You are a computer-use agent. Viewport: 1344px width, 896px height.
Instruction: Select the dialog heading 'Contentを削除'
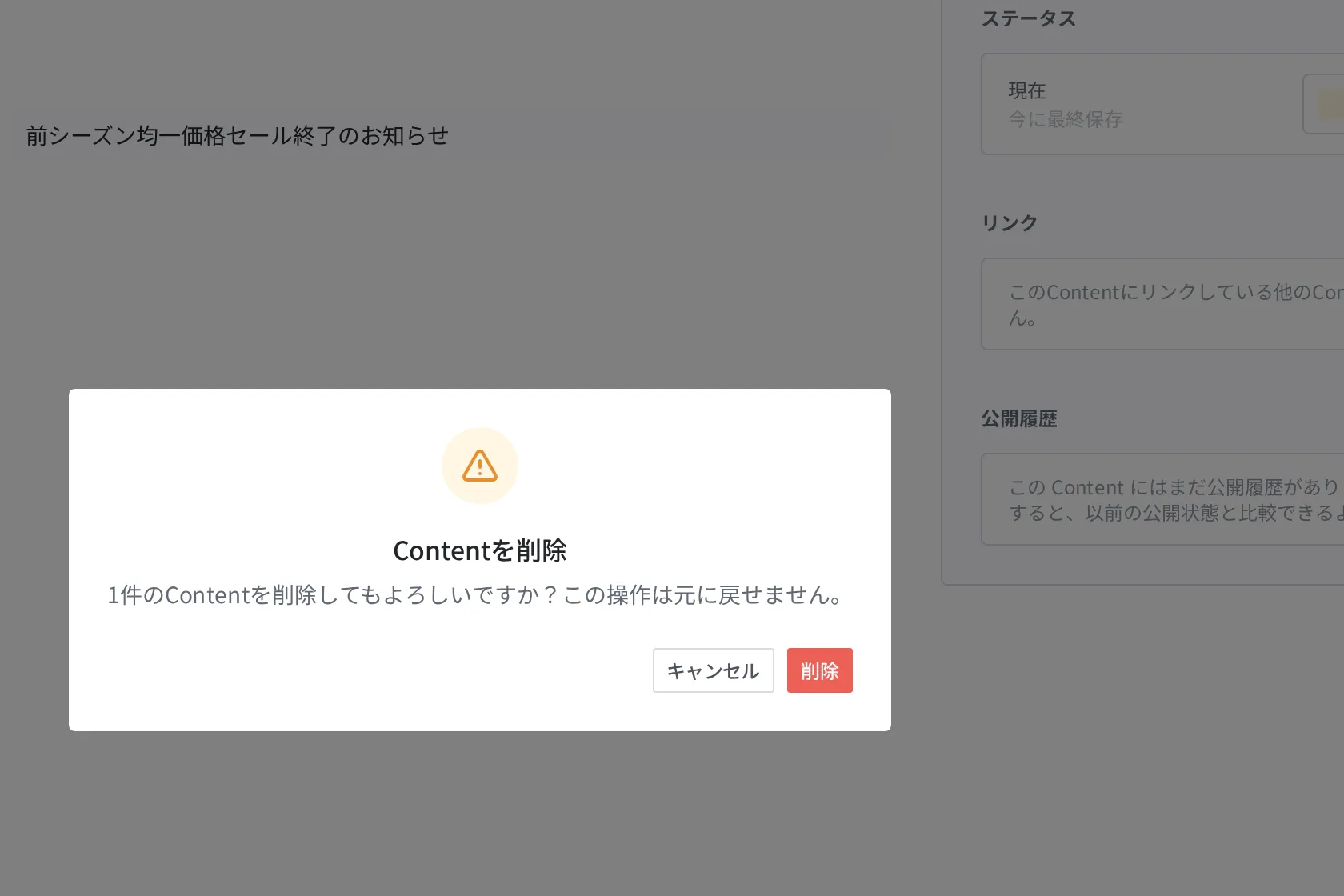tap(480, 550)
